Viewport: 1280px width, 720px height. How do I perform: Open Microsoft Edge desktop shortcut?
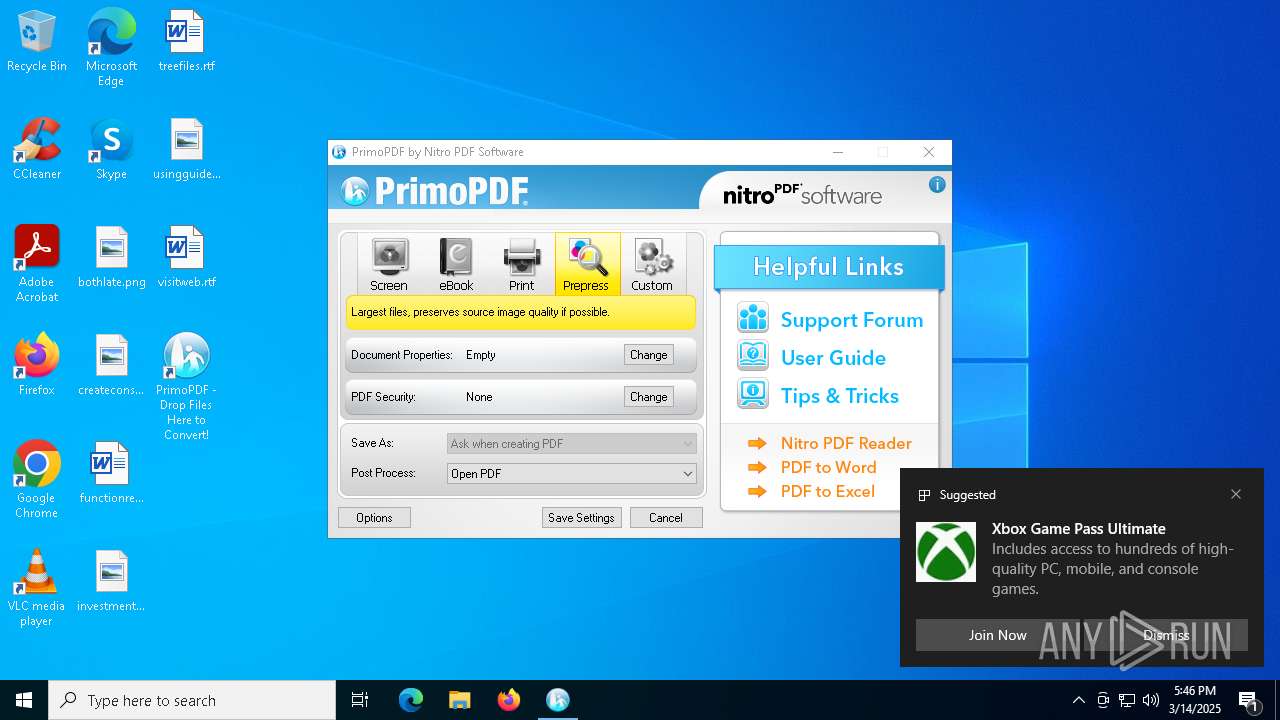(x=111, y=48)
